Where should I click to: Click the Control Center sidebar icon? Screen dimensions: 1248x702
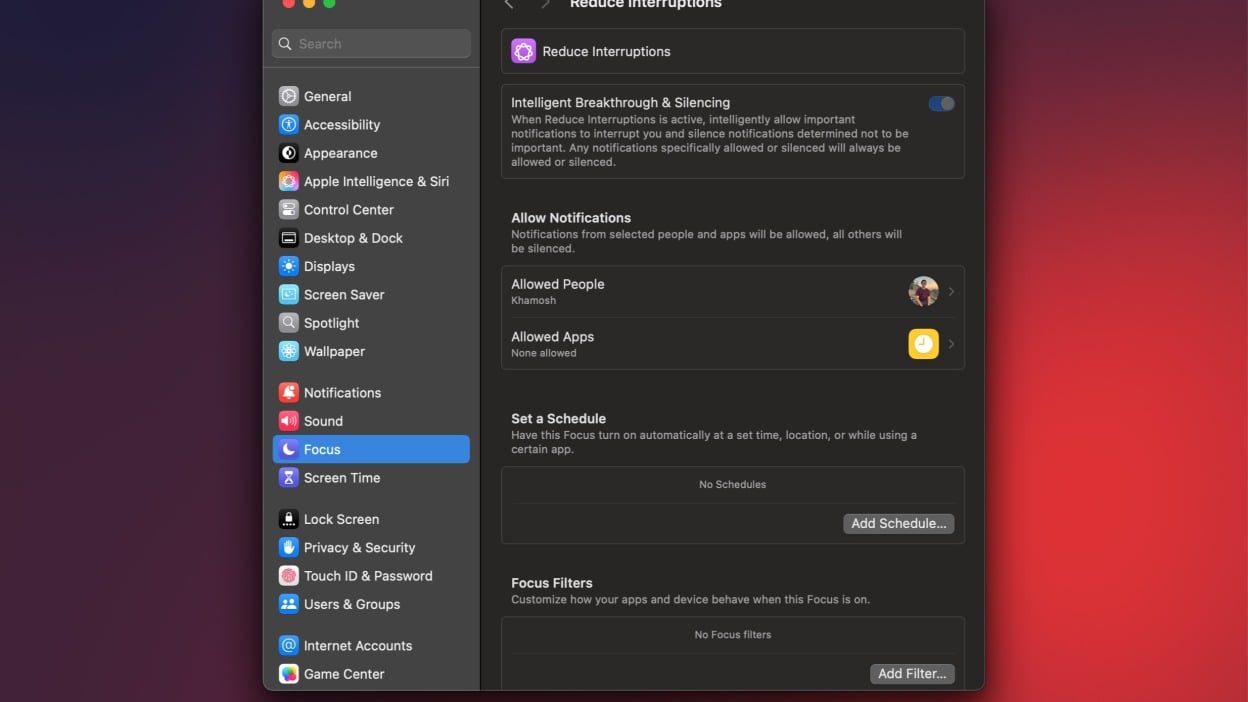coord(289,210)
